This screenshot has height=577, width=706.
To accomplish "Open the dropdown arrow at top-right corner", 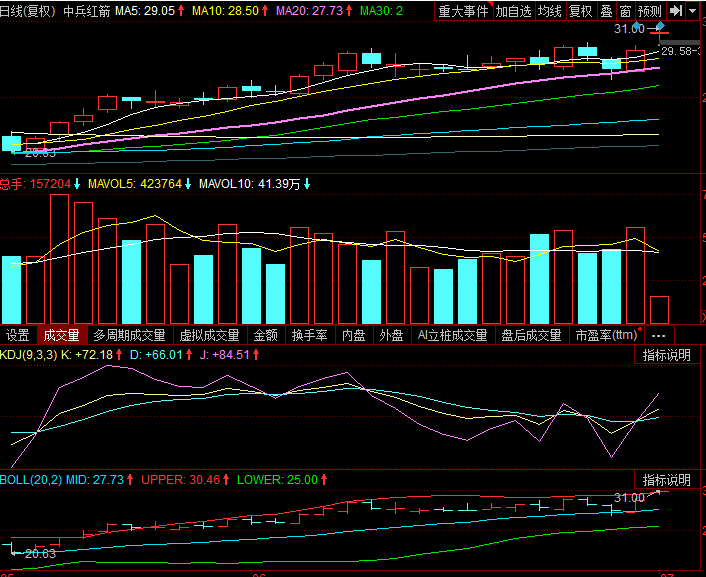I will pos(693,11).
